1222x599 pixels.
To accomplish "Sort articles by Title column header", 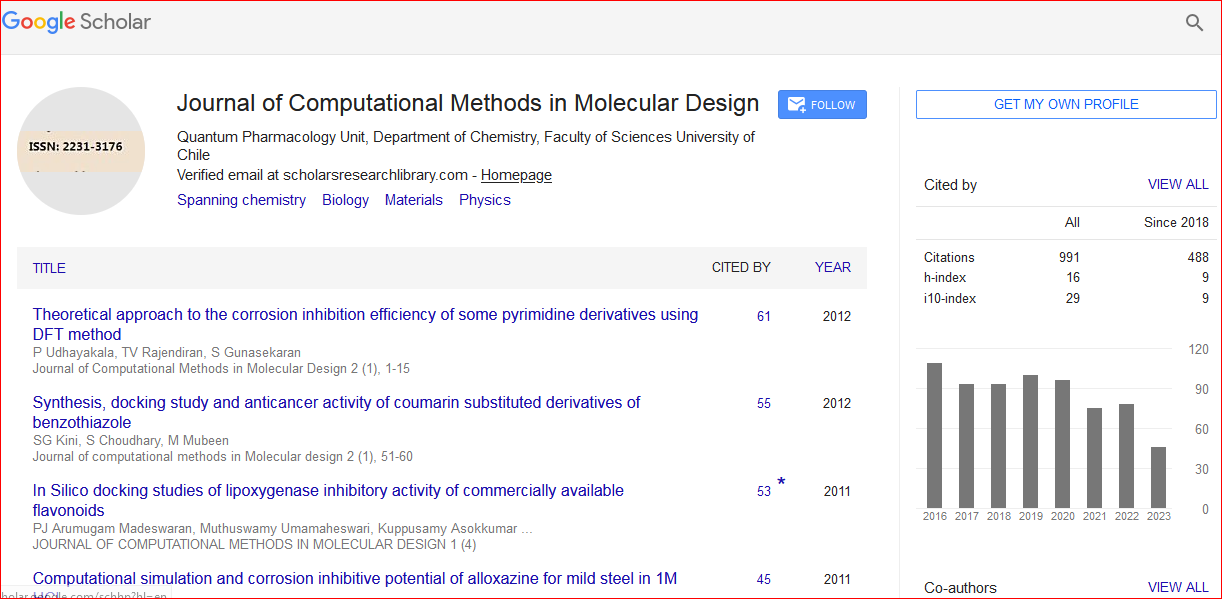I will 49,268.
